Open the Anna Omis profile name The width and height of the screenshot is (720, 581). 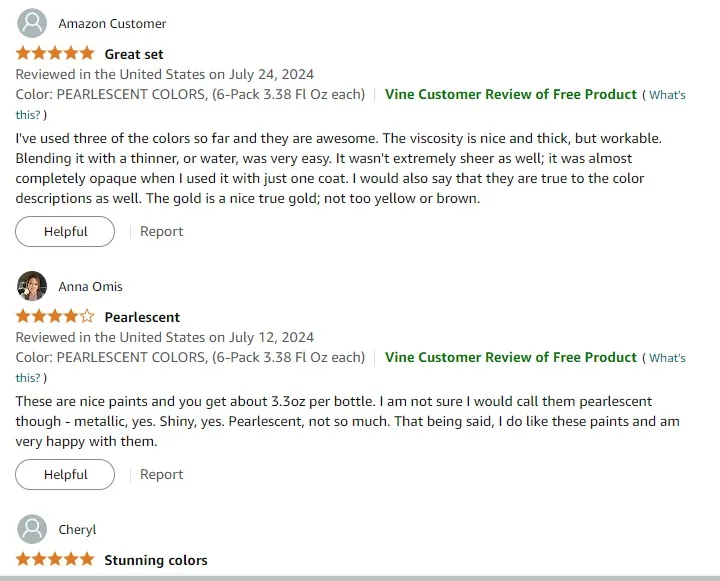click(91, 286)
